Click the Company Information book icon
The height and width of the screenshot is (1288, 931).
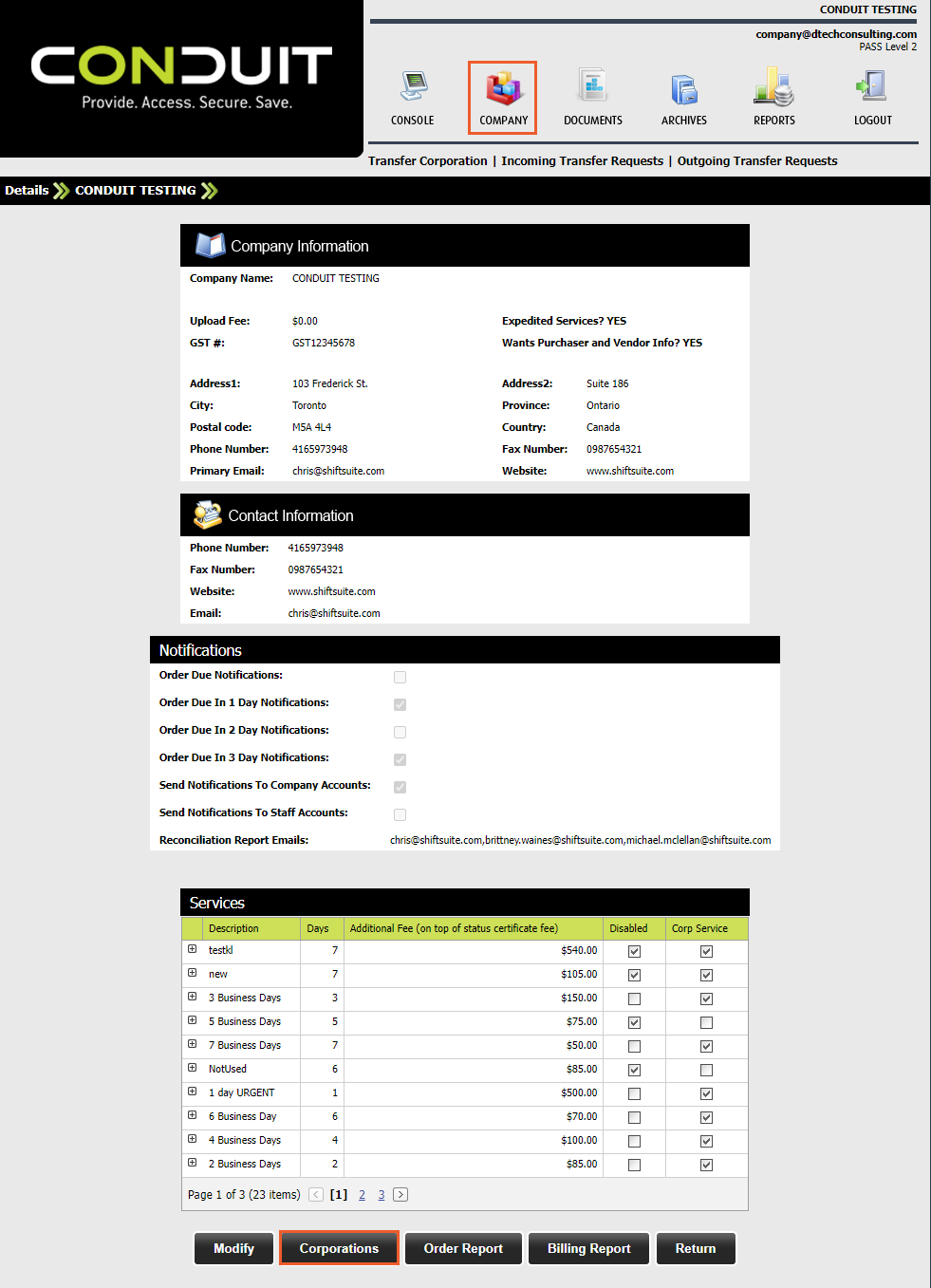210,245
